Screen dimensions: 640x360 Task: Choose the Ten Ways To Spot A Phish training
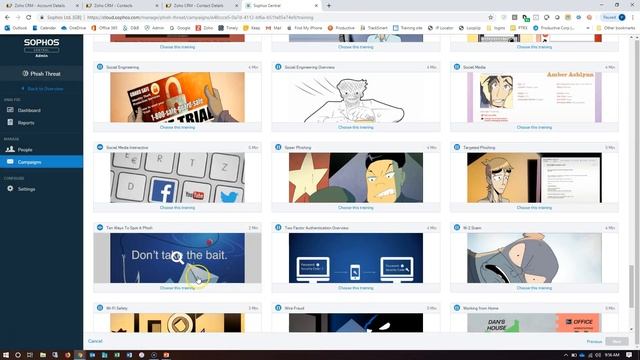[177, 288]
